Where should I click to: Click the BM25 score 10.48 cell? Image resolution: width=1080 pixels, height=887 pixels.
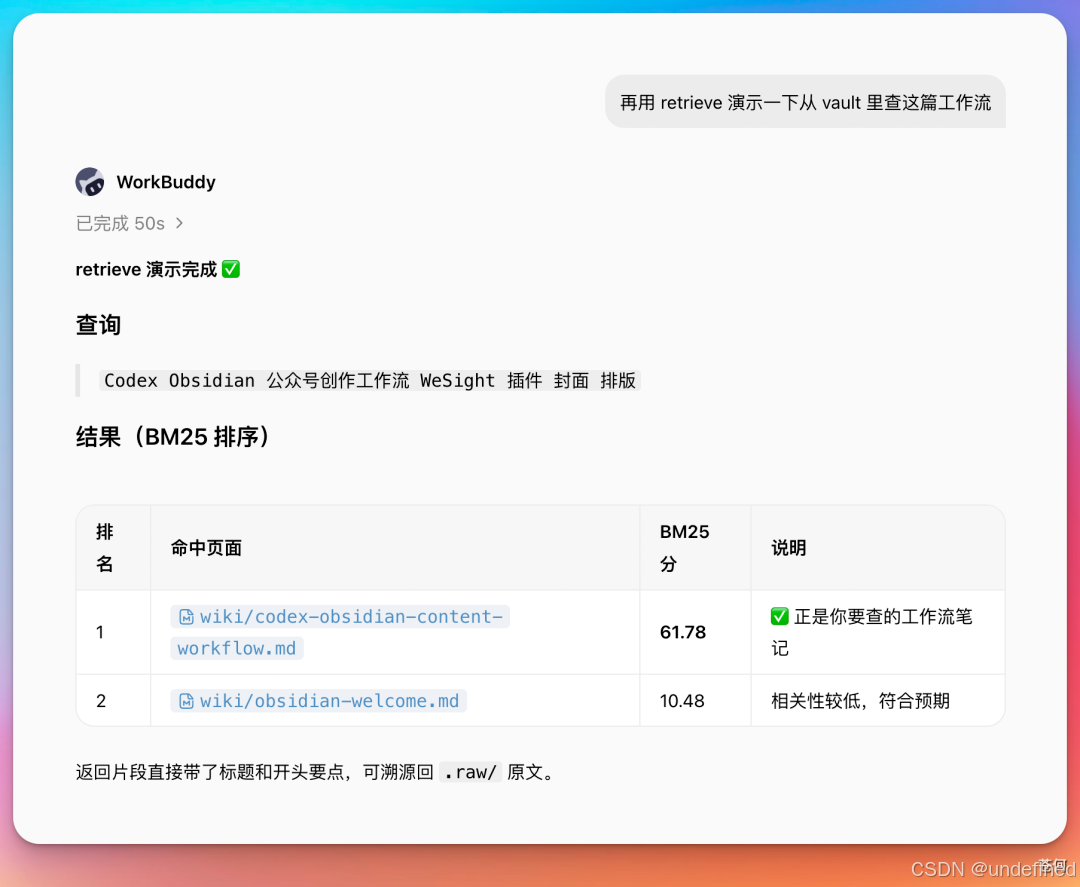point(695,701)
